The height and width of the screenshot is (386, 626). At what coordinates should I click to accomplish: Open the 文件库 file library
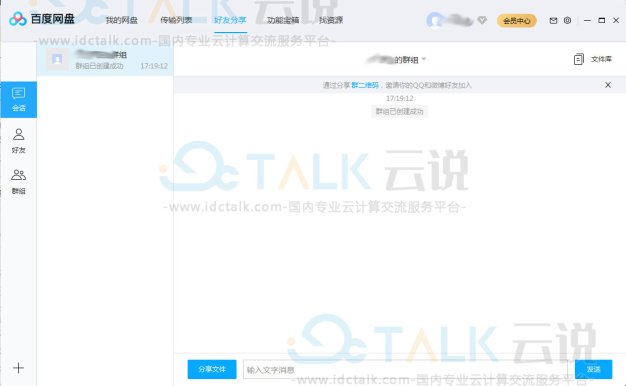(x=593, y=59)
